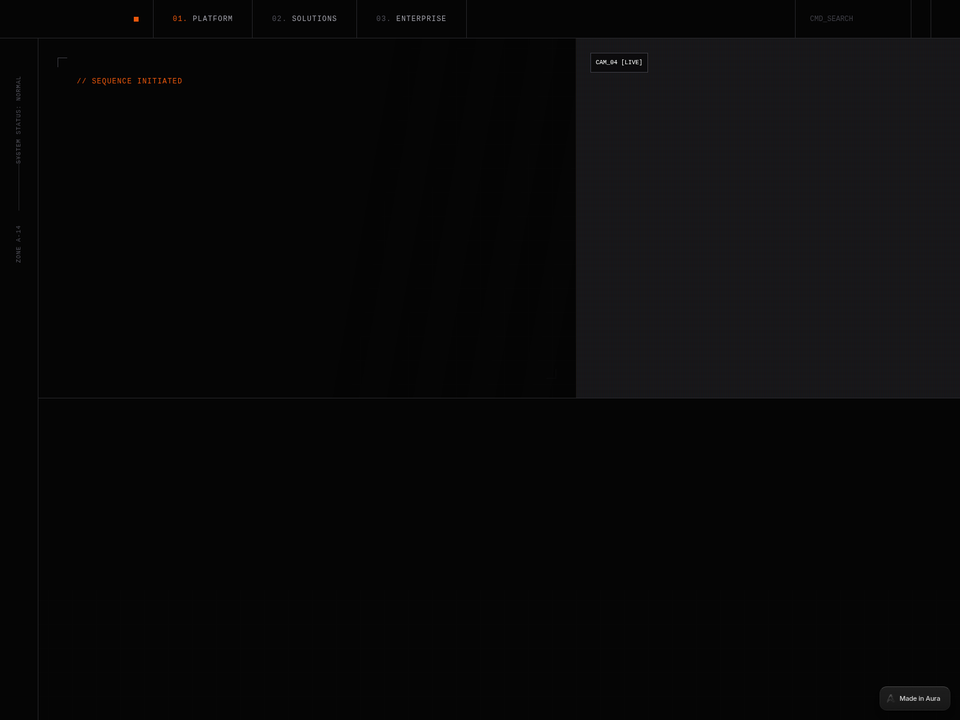Click the SYSTEM STATUS: NORMAL sidebar label

(x=18, y=120)
